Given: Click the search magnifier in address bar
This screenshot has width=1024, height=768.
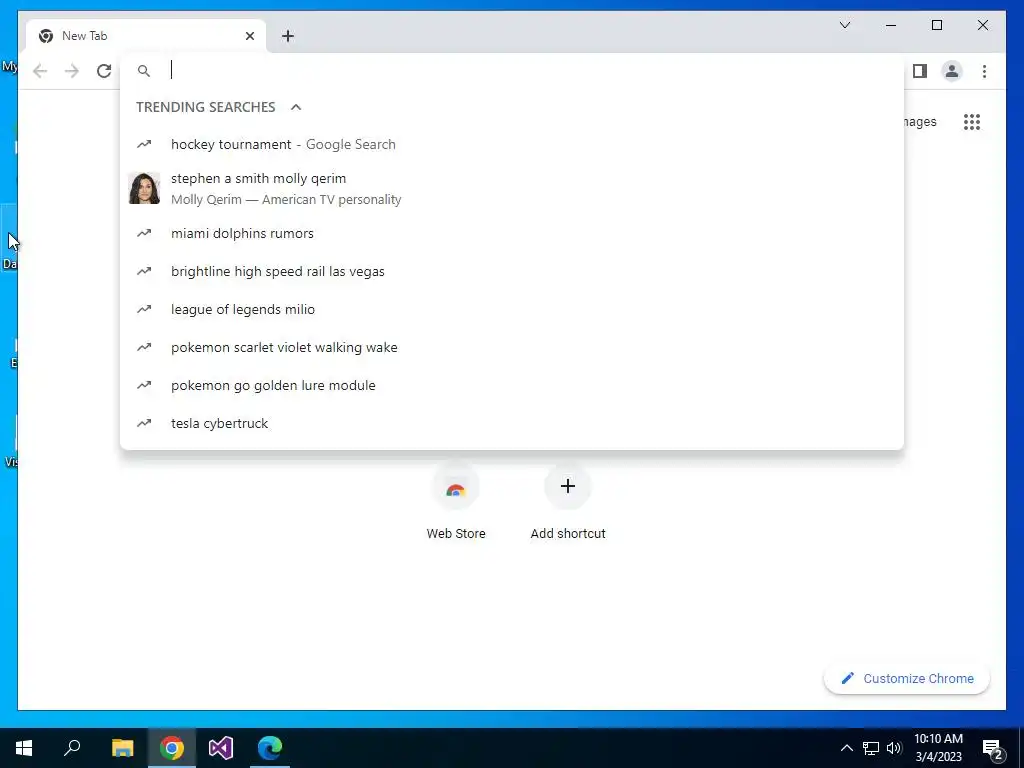Looking at the screenshot, I should click(x=144, y=71).
